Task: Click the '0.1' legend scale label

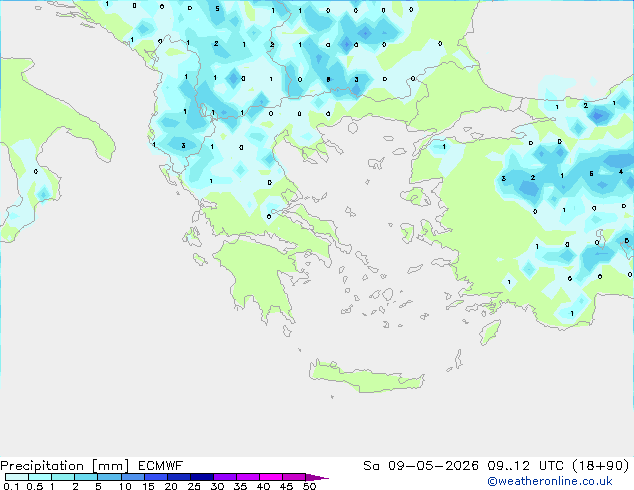Action: coord(11,486)
